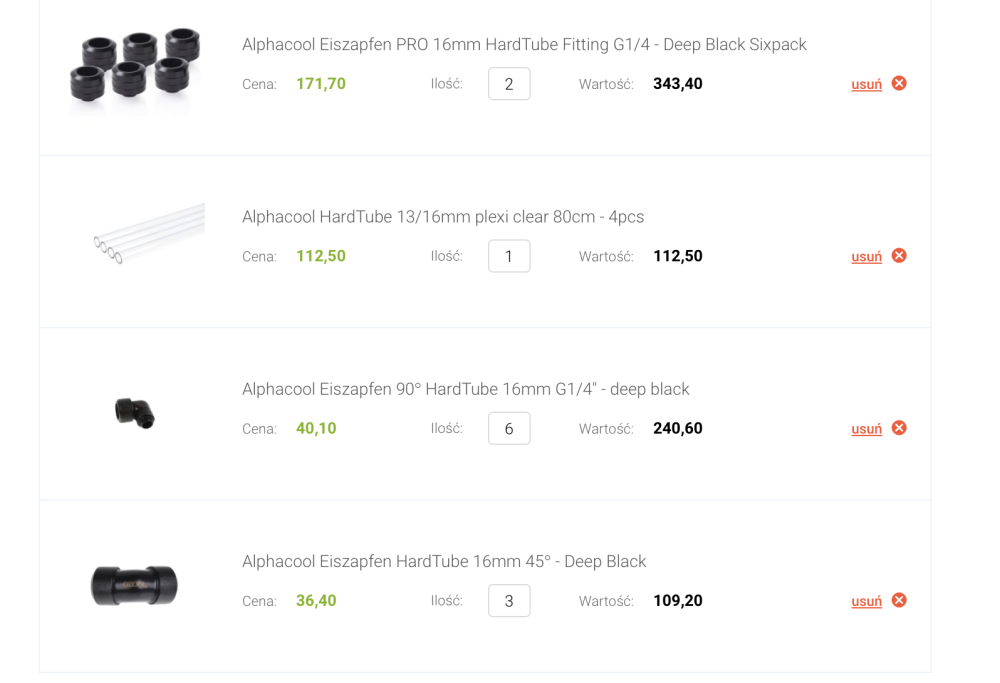1000x683 pixels.
Task: Open "Eiszapfen HardTube 16mm 45°" product page
Action: click(x=444, y=562)
